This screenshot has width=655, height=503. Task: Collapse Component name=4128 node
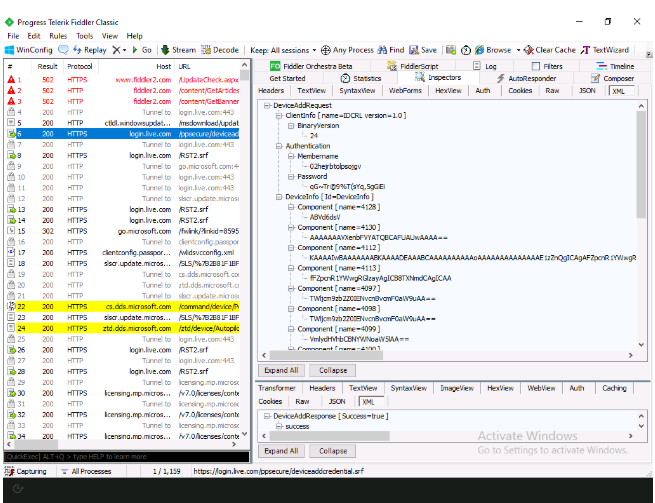click(291, 207)
